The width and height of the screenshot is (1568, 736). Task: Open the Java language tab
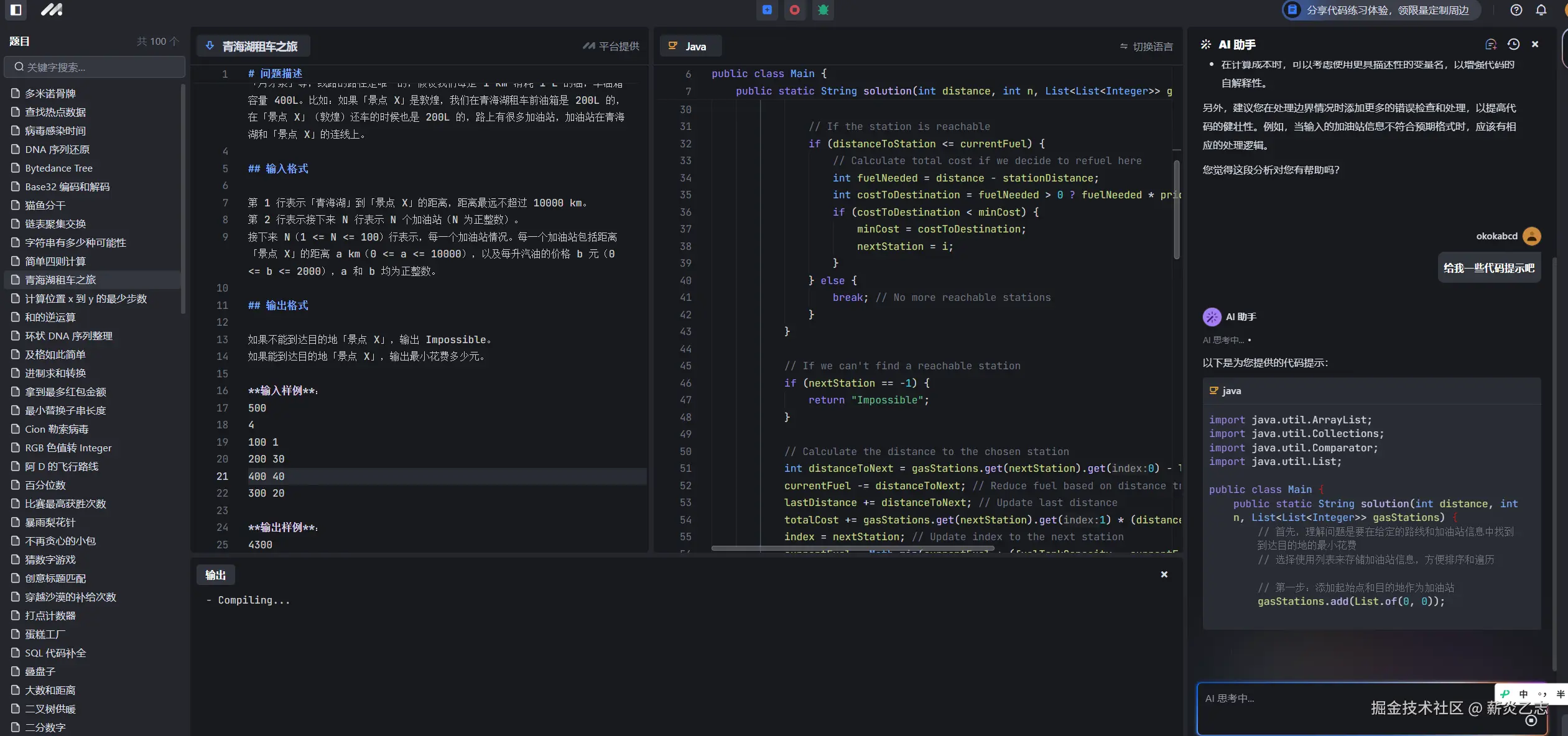coord(690,47)
